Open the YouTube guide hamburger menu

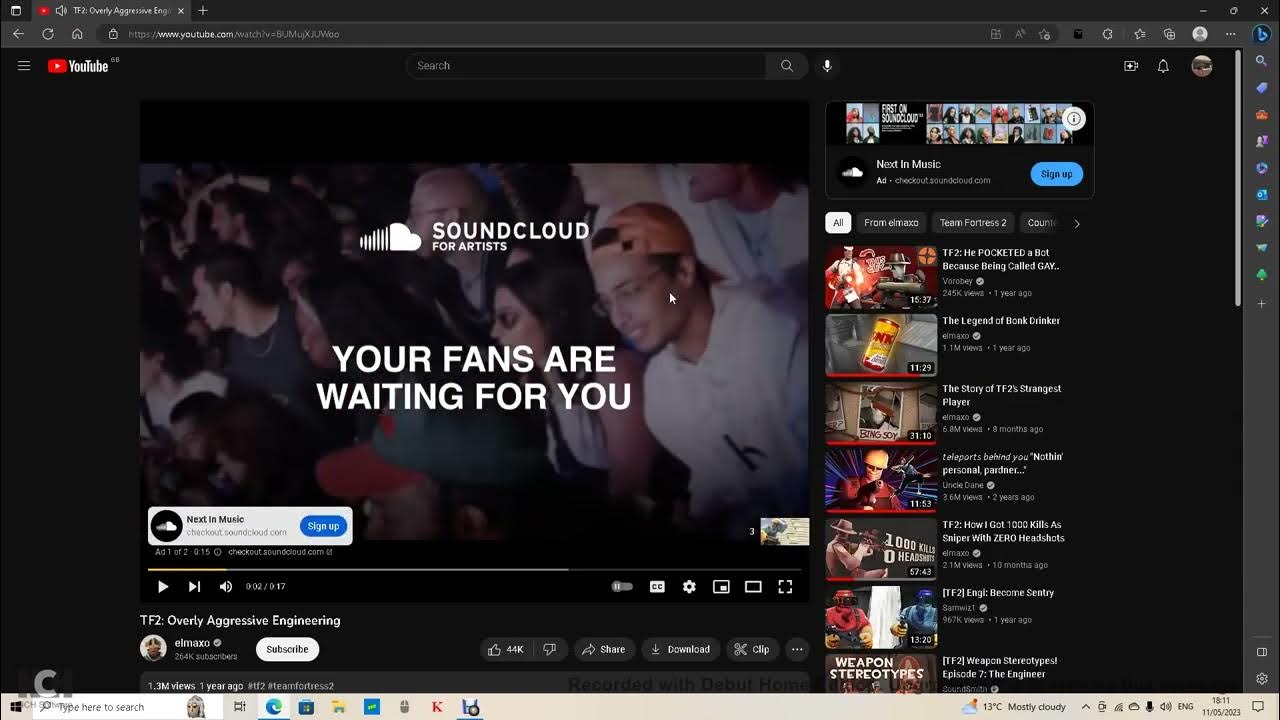coord(24,66)
